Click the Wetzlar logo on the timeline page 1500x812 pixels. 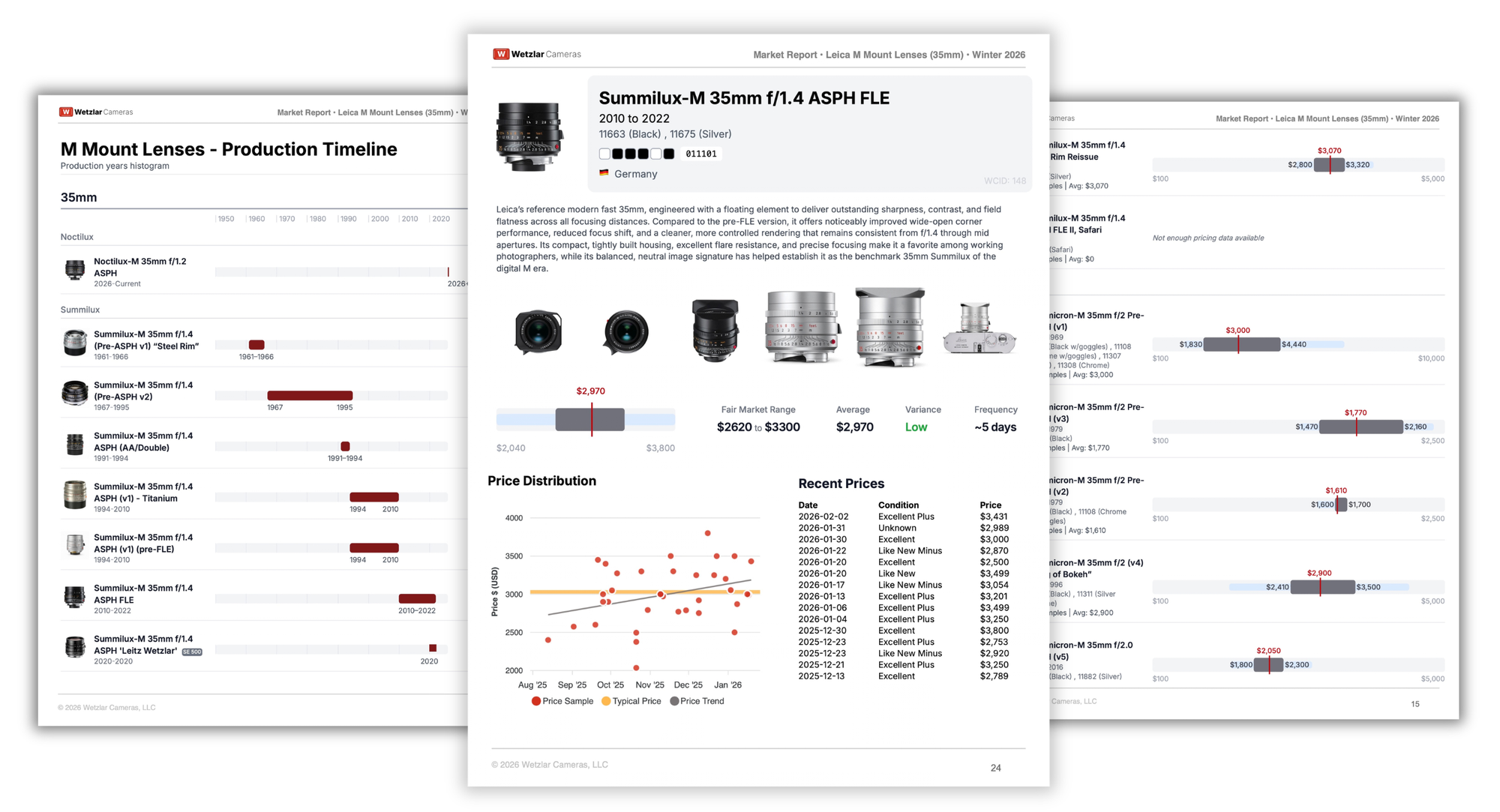coord(66,112)
